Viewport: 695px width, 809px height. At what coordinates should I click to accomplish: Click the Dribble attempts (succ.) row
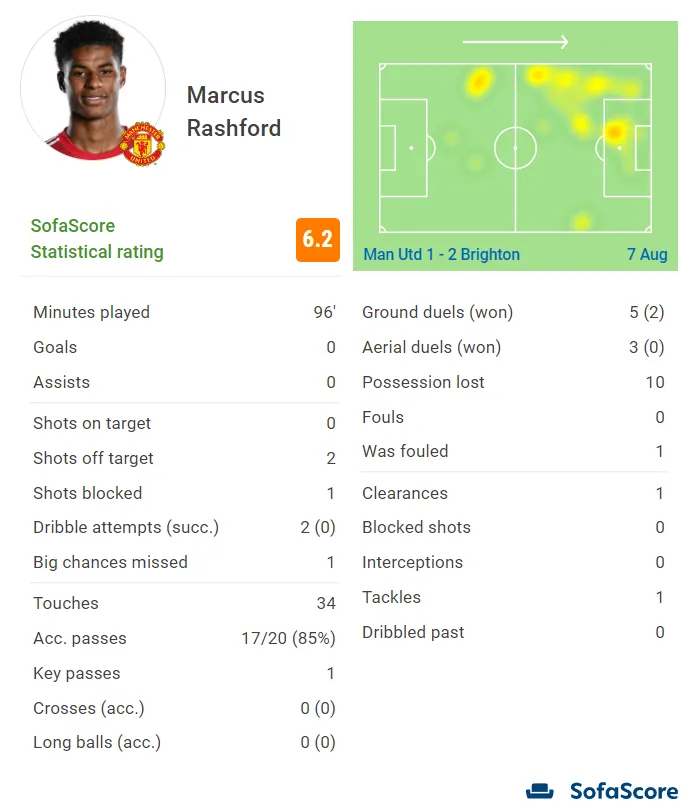coord(184,527)
